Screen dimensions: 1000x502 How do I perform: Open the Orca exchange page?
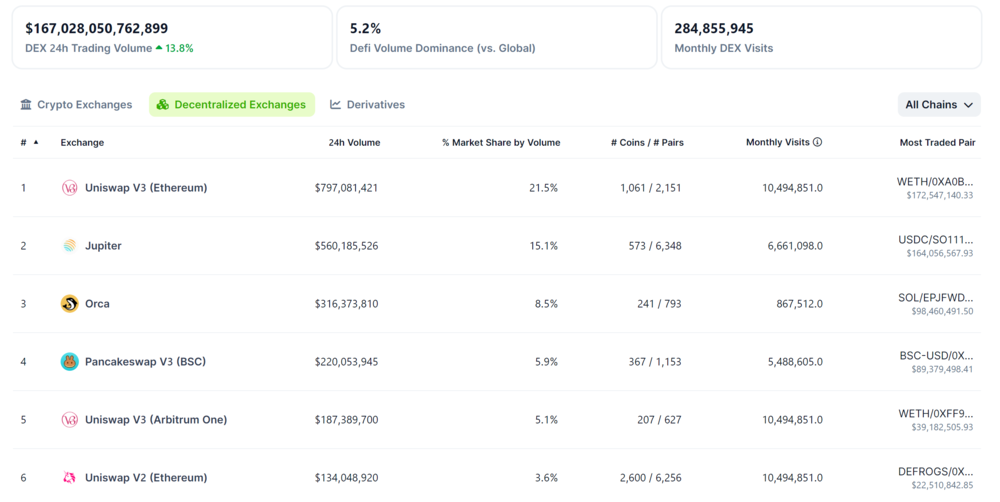[x=97, y=304]
